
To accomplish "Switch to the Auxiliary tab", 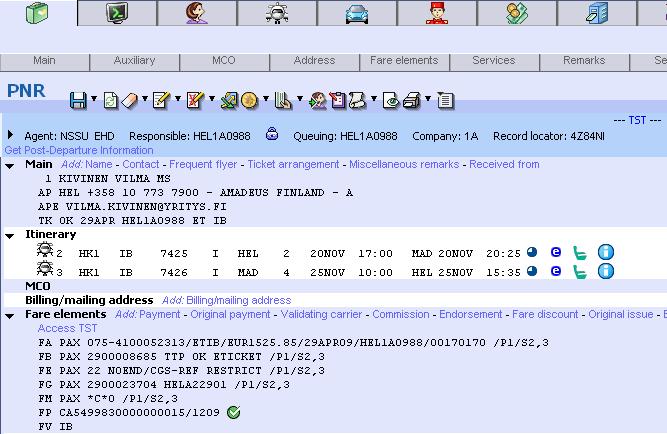I will (x=134, y=61).
